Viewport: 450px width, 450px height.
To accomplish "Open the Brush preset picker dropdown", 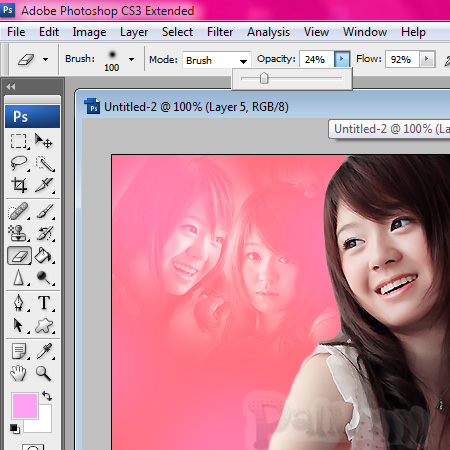I will (x=131, y=60).
